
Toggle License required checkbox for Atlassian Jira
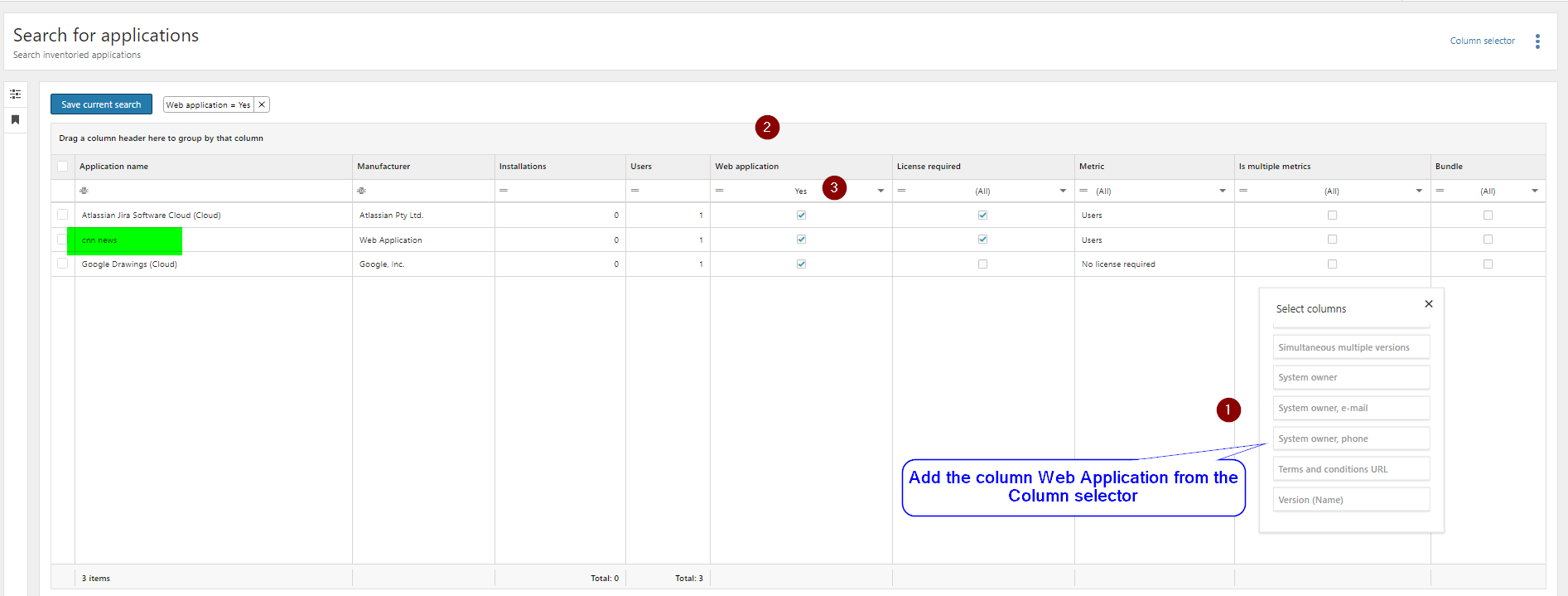[x=982, y=215]
